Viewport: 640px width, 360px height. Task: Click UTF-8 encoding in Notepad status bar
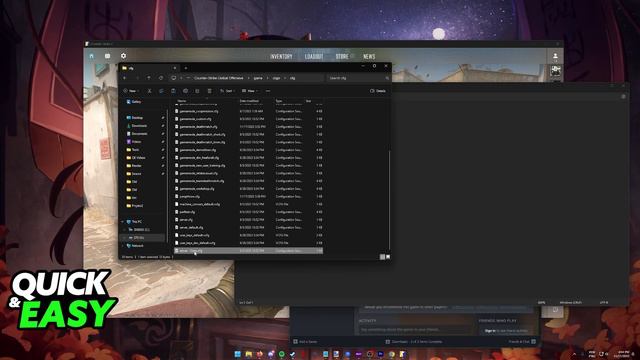coord(604,302)
